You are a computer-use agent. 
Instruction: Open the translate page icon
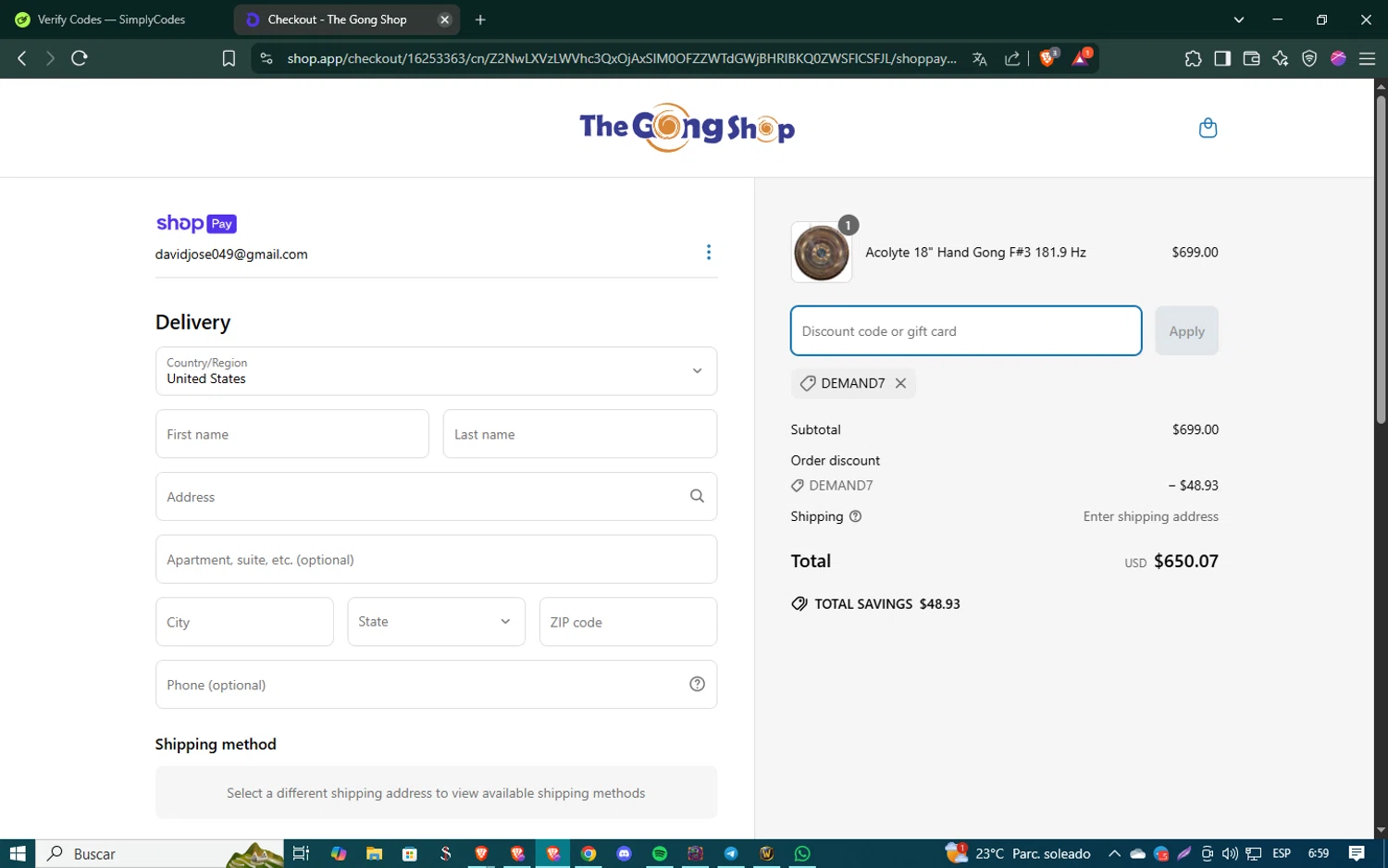point(979,58)
